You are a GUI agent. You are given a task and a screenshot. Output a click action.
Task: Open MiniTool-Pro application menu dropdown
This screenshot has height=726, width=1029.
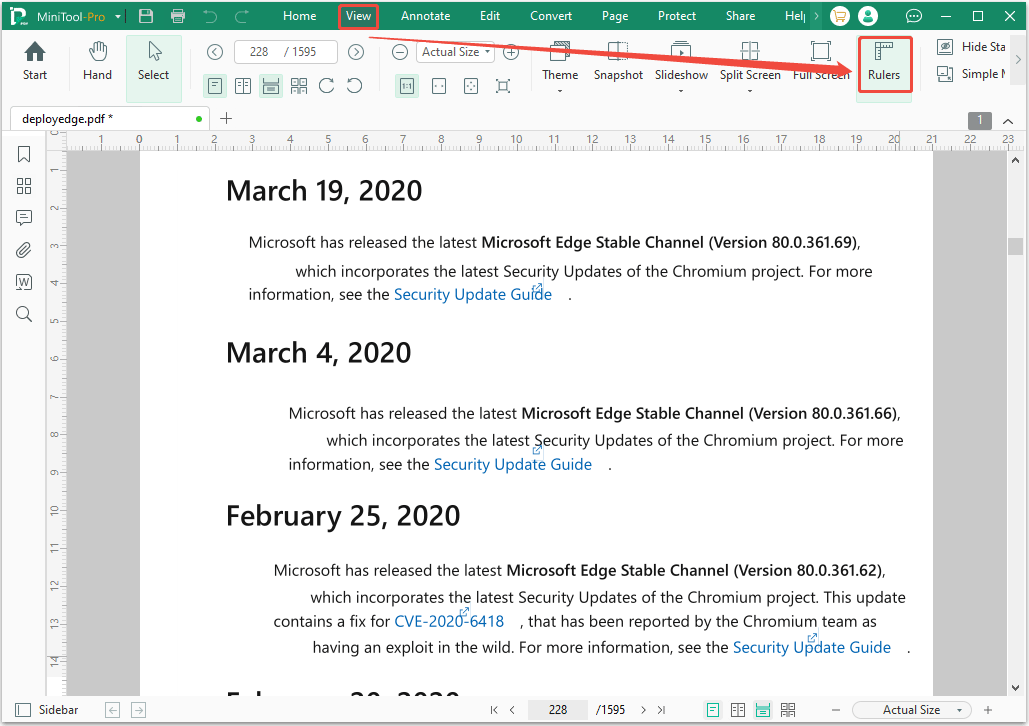[117, 17]
